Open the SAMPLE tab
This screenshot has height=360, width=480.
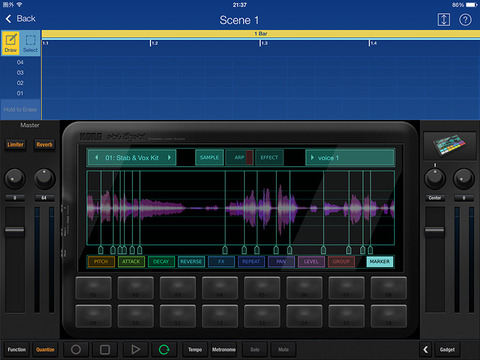[209, 157]
